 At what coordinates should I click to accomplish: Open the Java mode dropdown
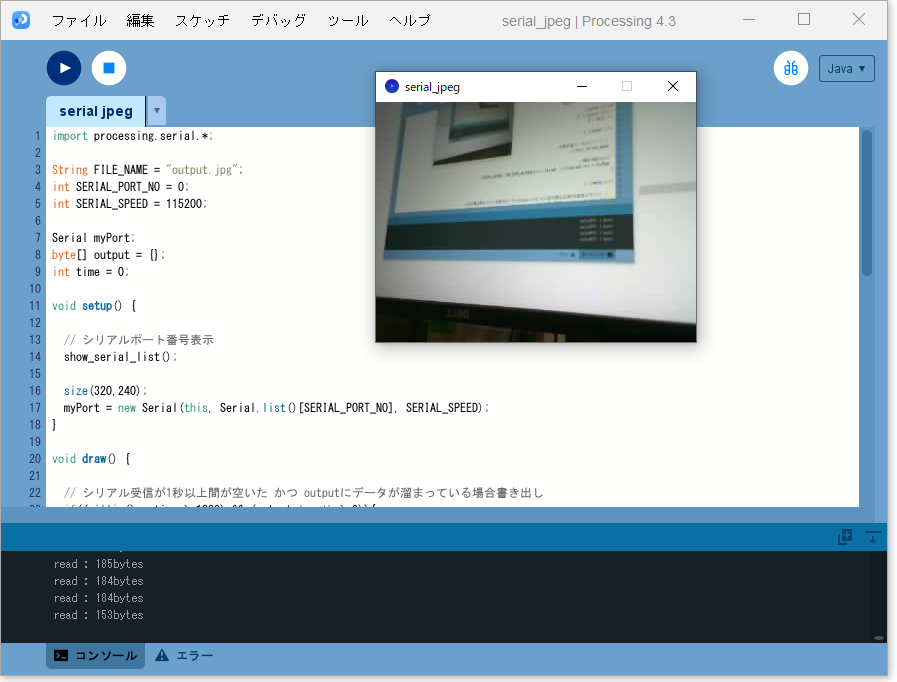coord(847,68)
